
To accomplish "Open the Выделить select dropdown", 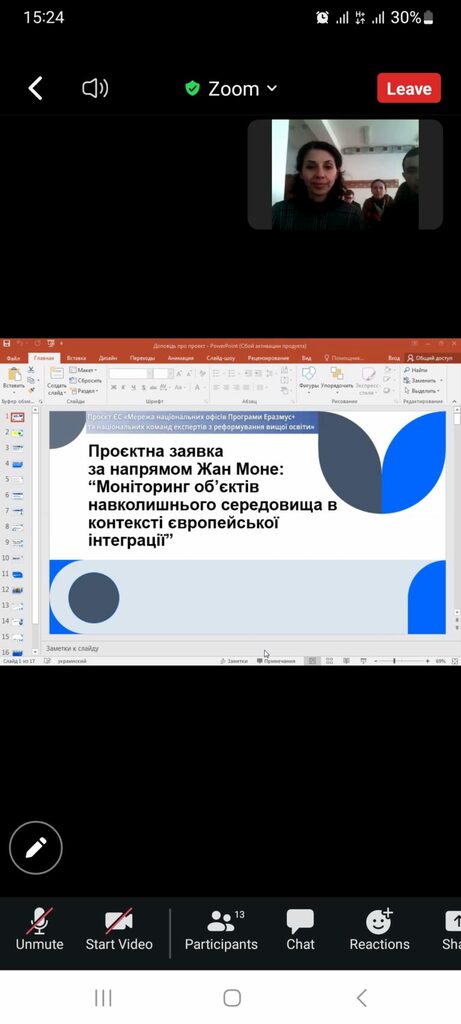I will [x=423, y=391].
